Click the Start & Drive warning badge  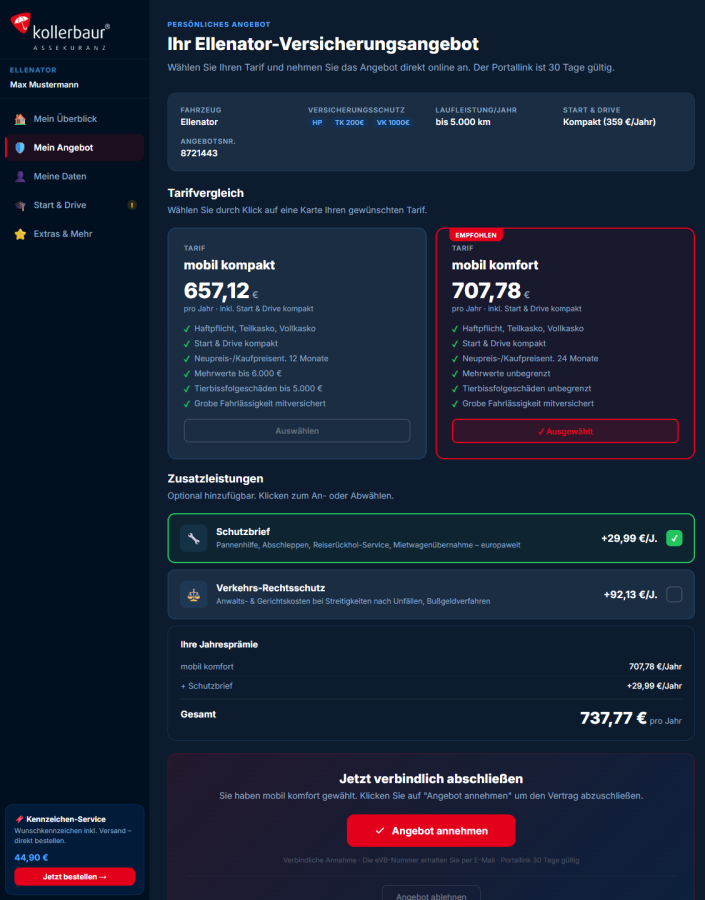(132, 205)
